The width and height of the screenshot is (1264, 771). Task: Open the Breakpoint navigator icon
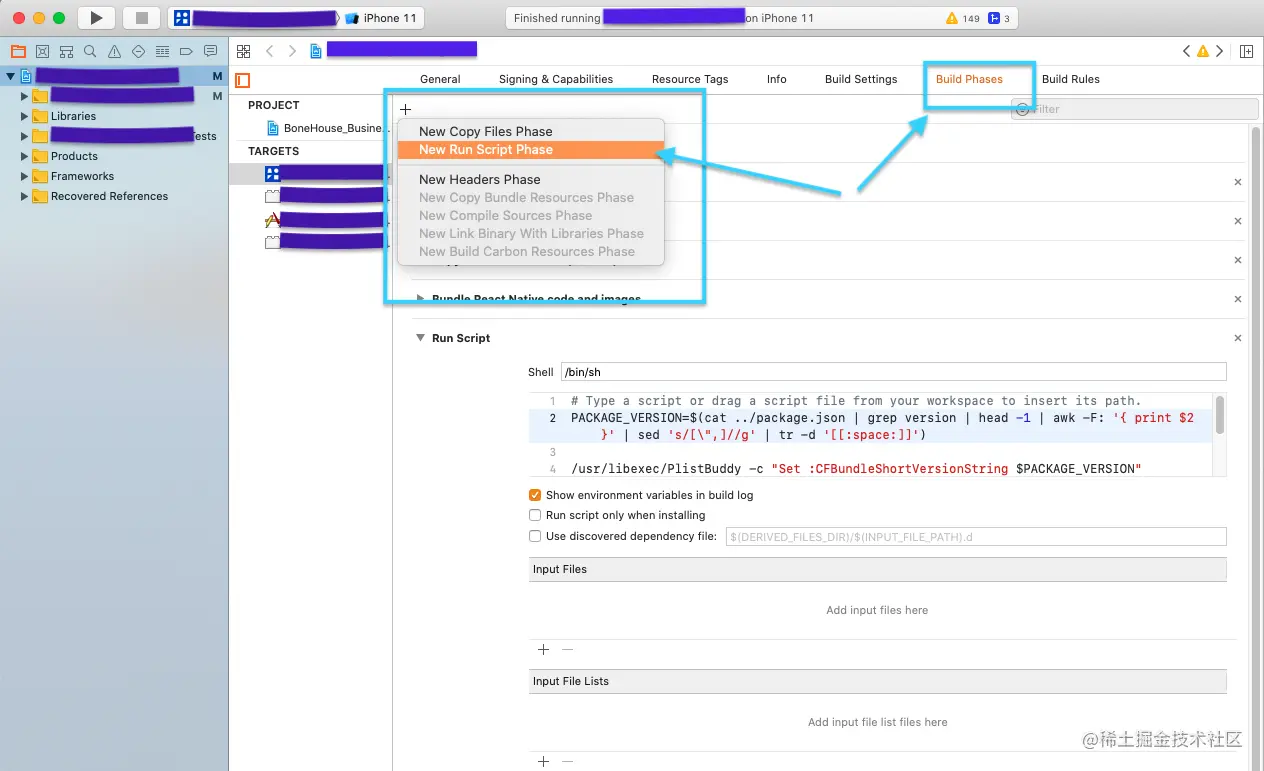186,51
